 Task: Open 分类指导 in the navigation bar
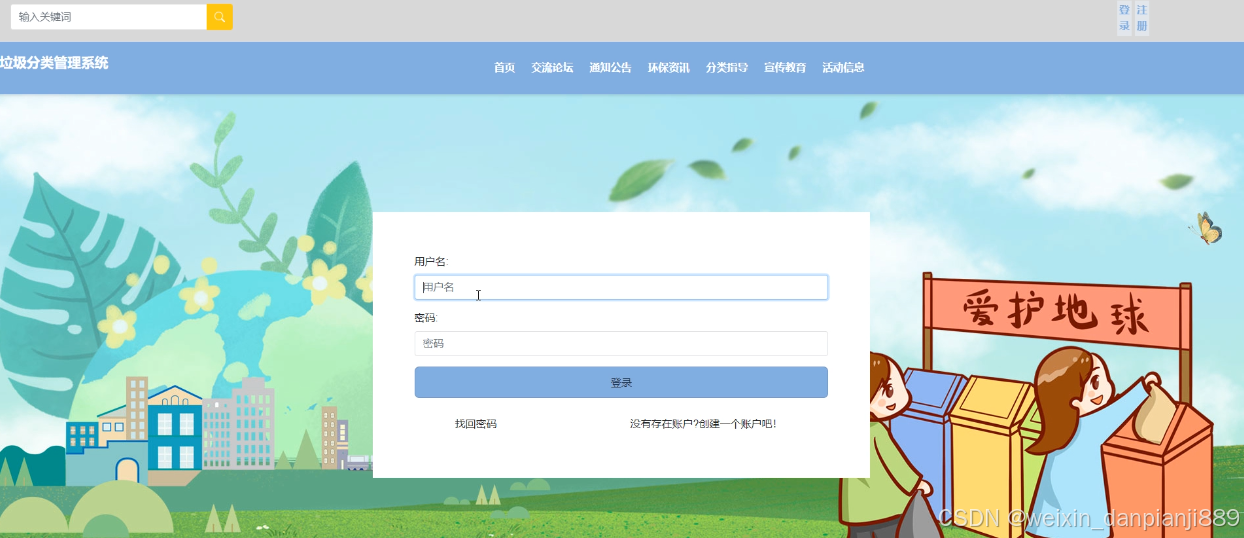pos(726,68)
